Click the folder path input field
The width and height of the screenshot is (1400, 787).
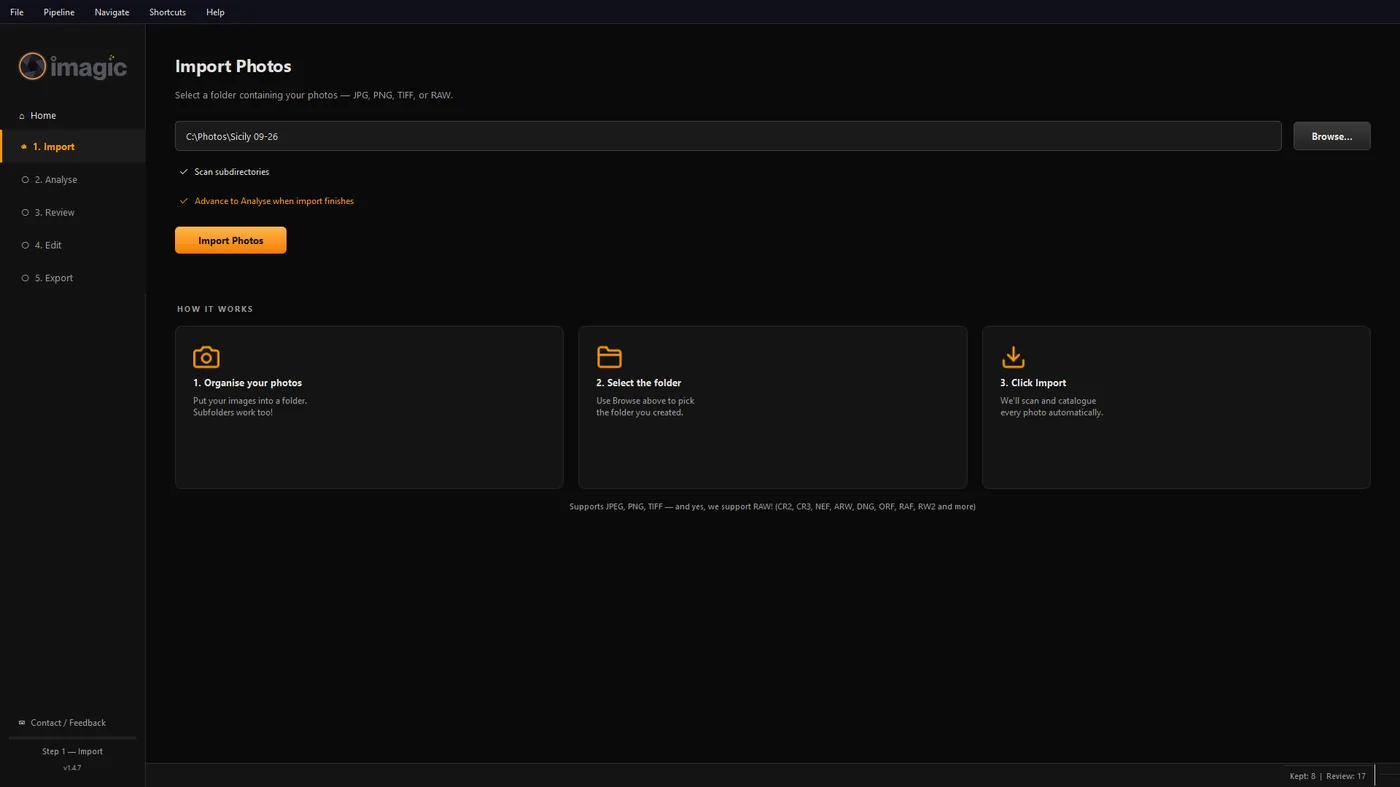[728, 136]
